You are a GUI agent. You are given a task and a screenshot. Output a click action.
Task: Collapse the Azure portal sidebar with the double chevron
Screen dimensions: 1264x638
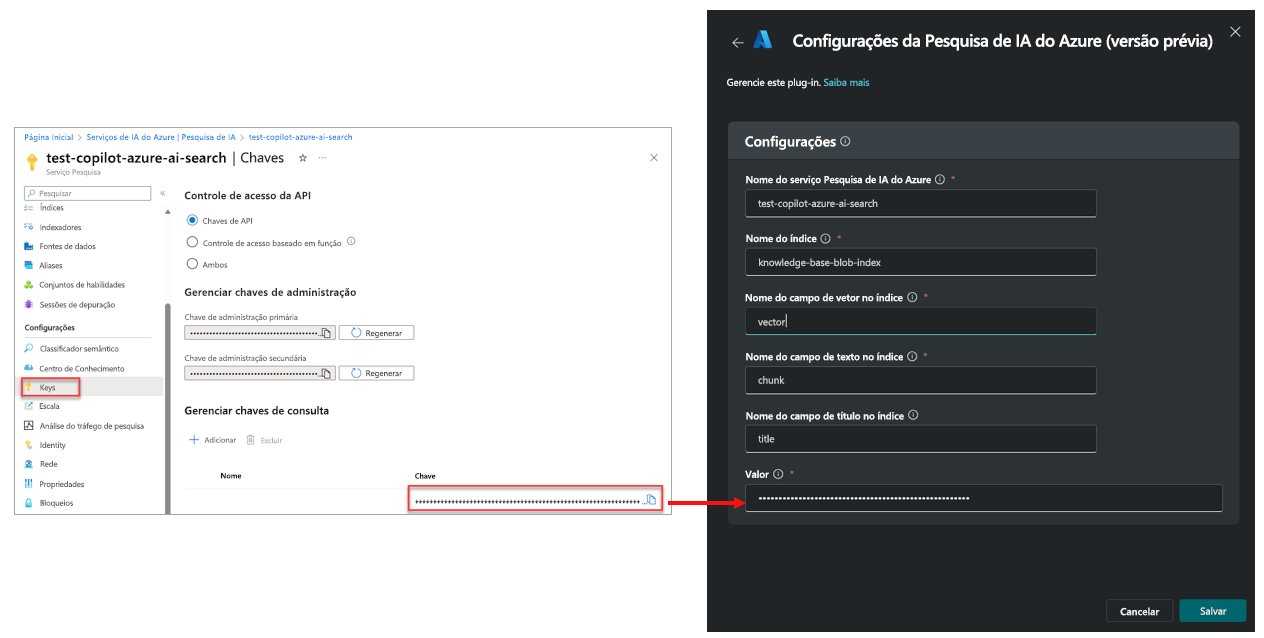[x=162, y=193]
